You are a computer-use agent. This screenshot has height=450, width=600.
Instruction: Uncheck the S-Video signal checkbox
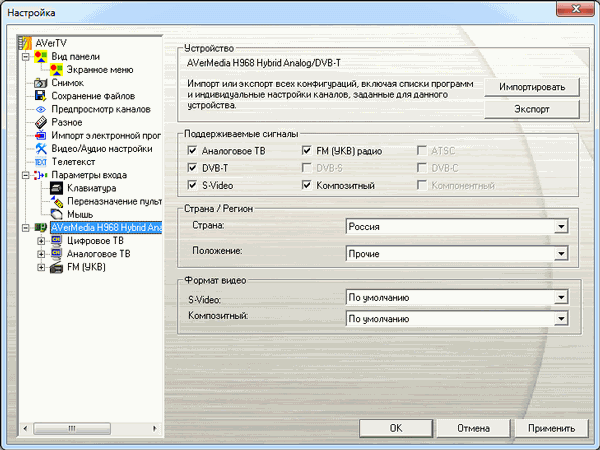click(192, 185)
